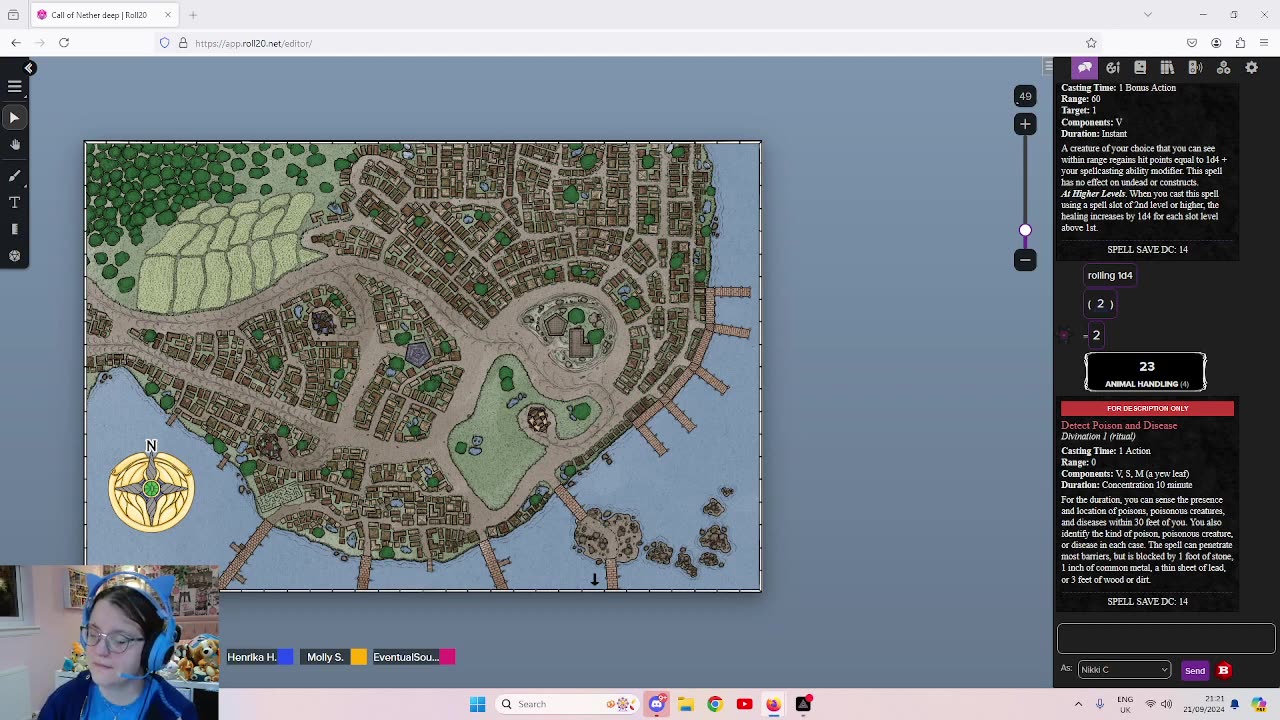Open a new browser tab

click(x=193, y=15)
